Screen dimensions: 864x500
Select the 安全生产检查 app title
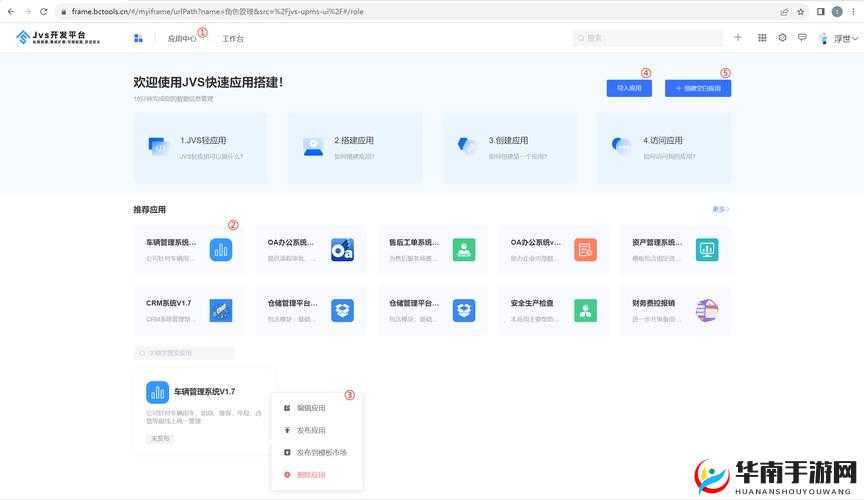(532, 303)
